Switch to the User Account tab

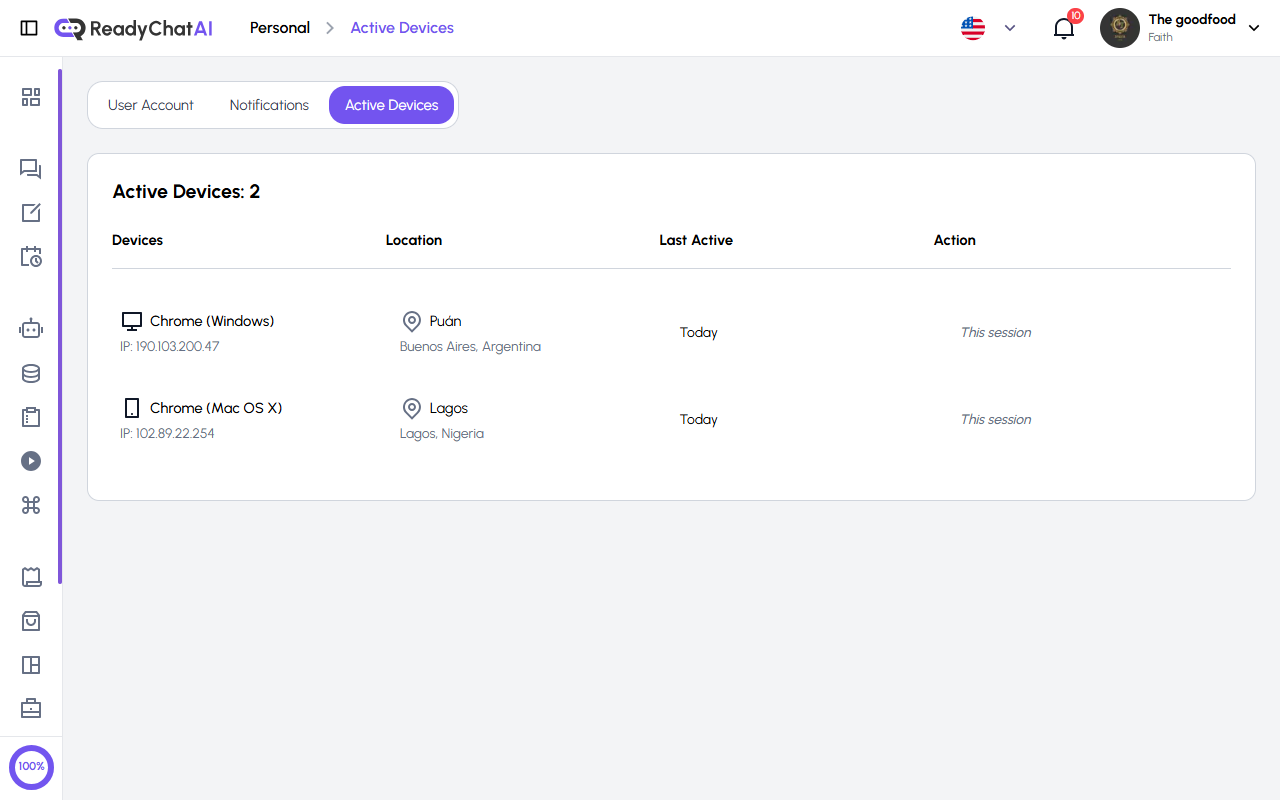[151, 104]
